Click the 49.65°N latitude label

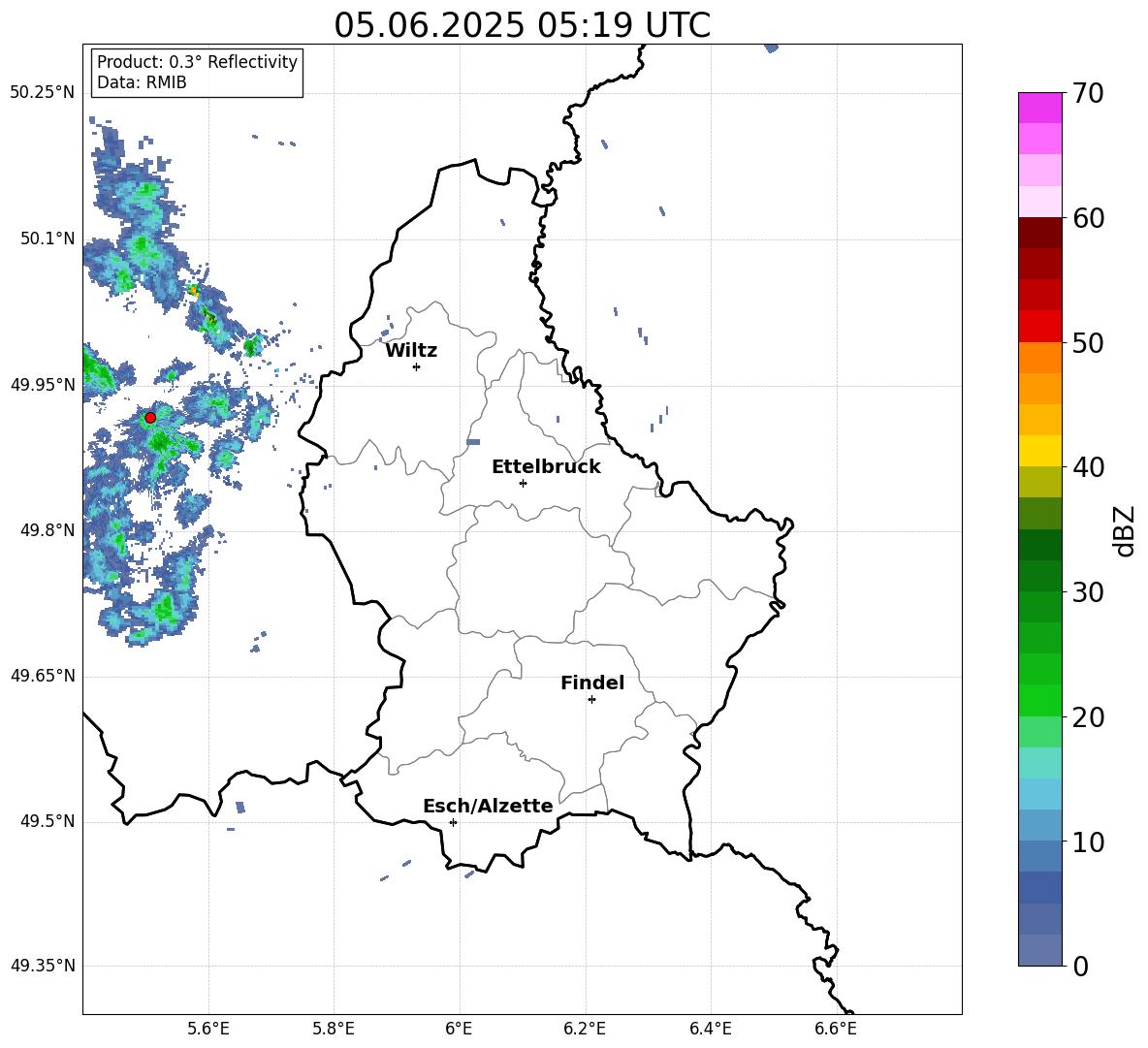pos(43,676)
